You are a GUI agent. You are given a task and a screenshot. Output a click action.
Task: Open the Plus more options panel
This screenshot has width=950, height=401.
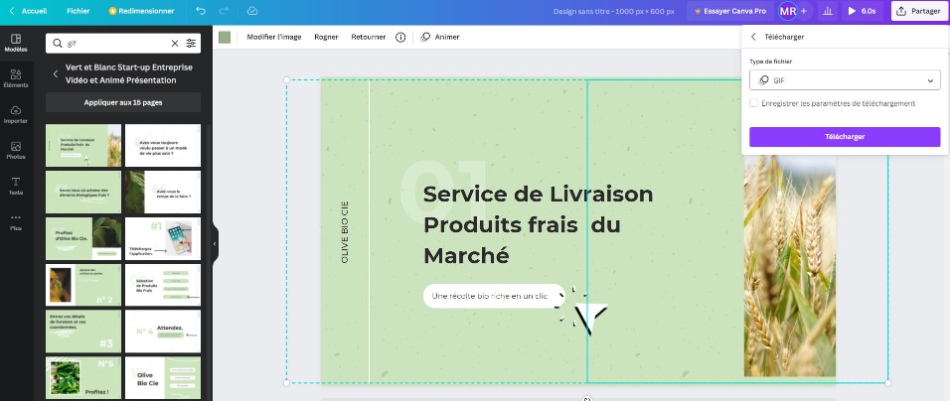point(16,222)
